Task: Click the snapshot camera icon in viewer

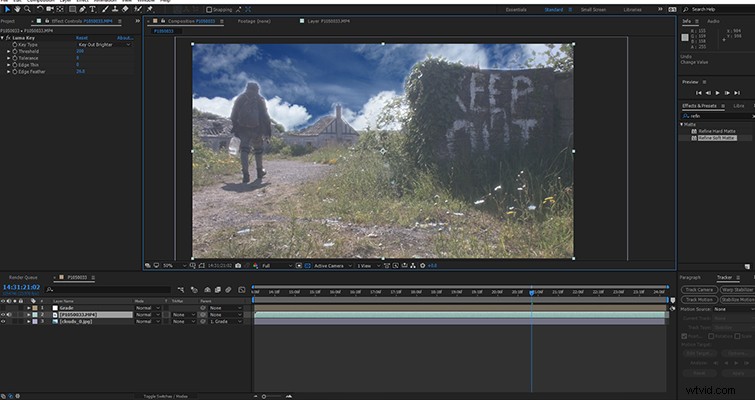Action: tap(238, 265)
